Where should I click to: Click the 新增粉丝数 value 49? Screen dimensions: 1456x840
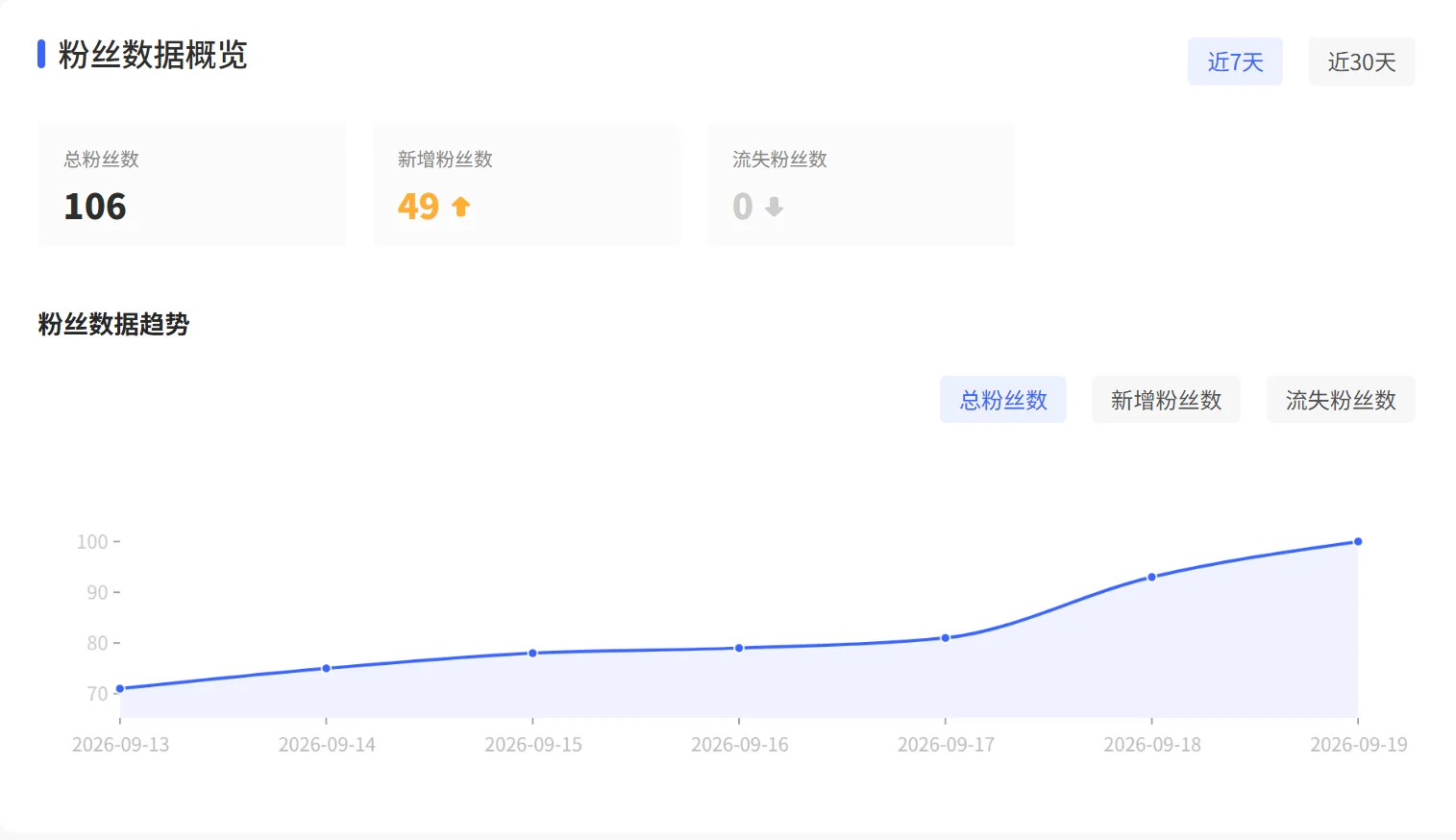pos(418,207)
